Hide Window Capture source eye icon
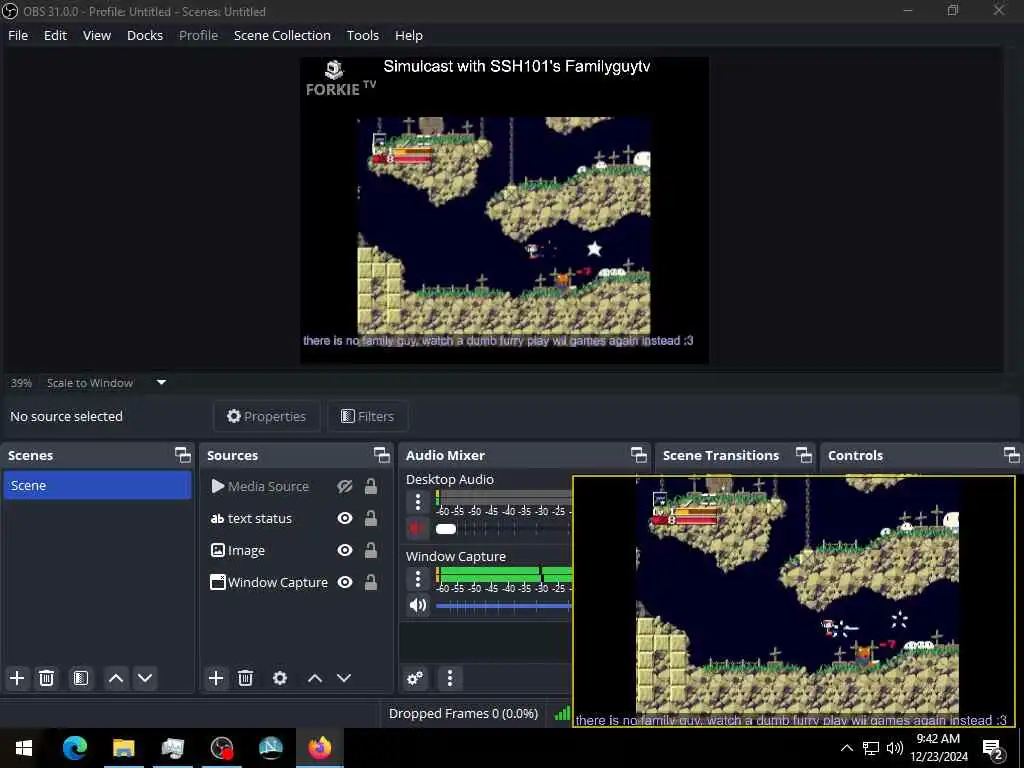The image size is (1024, 768). [x=345, y=583]
